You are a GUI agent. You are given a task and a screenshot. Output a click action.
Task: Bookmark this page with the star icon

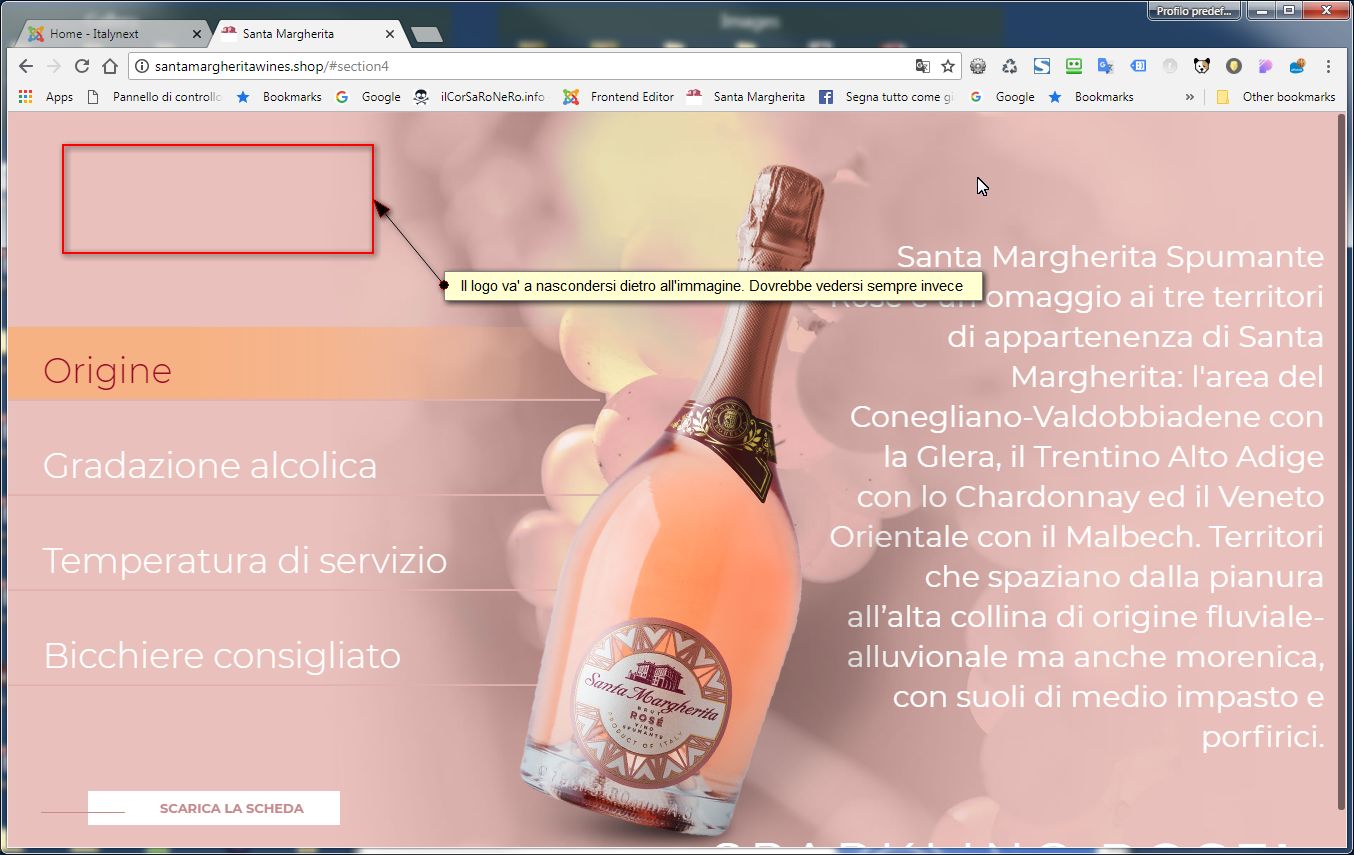(947, 66)
